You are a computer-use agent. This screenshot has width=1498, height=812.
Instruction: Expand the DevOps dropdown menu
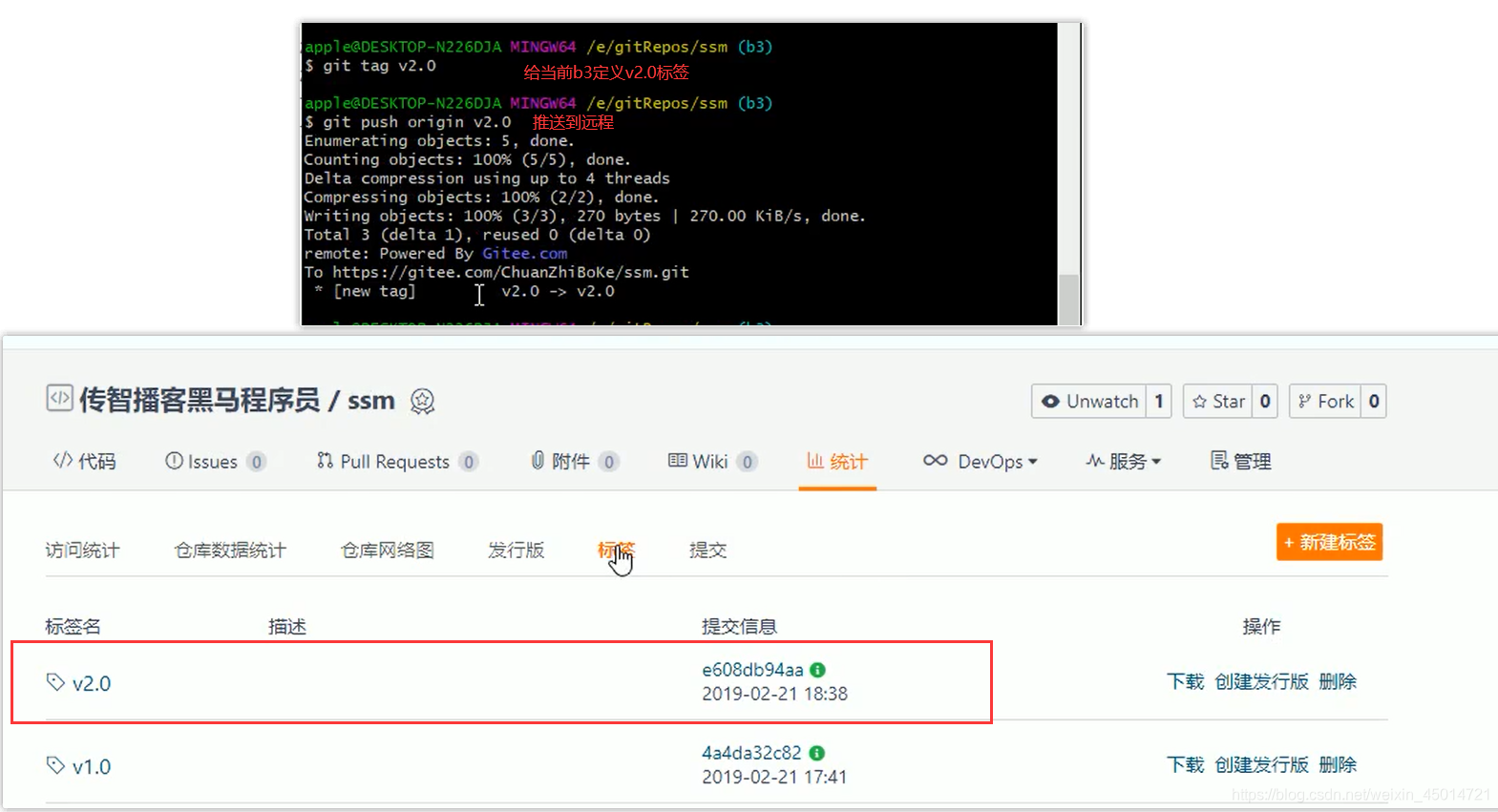click(981, 462)
